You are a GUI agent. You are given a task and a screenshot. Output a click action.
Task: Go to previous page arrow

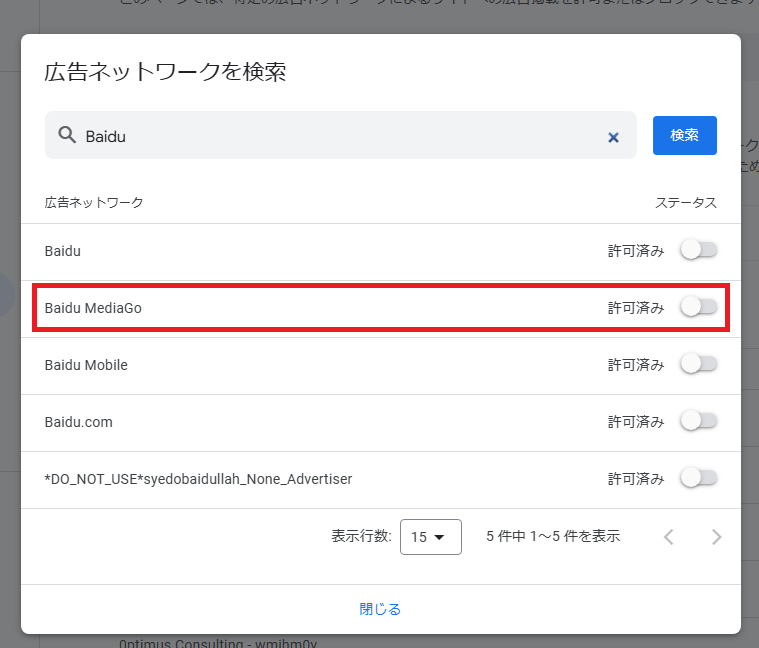pos(669,537)
